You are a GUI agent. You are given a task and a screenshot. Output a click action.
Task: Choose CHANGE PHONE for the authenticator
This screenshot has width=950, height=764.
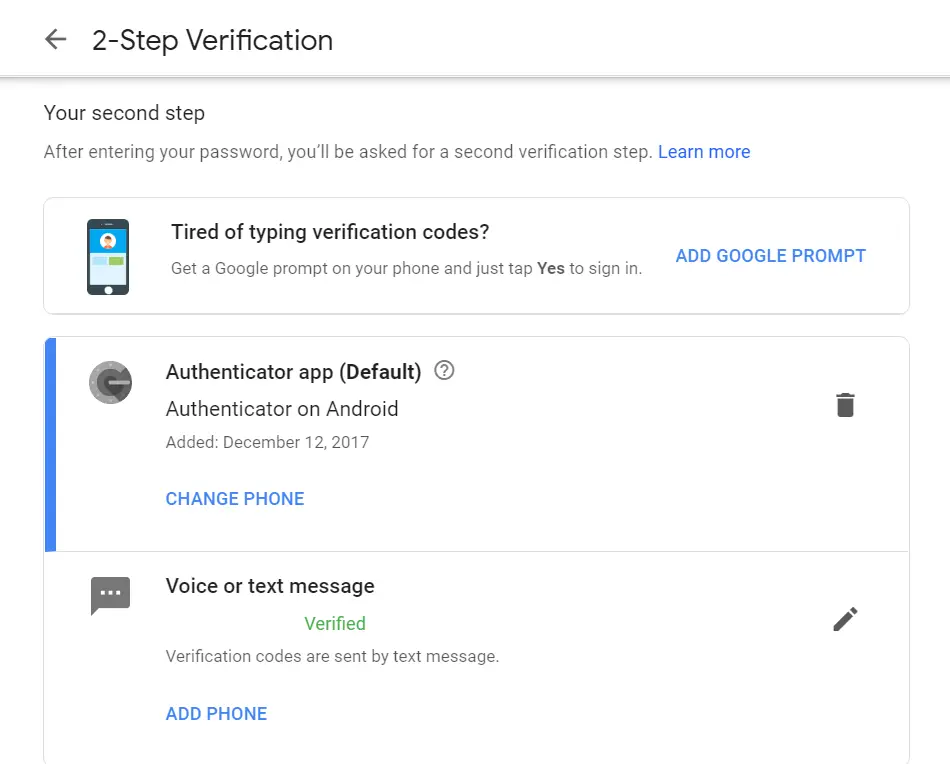tap(235, 499)
